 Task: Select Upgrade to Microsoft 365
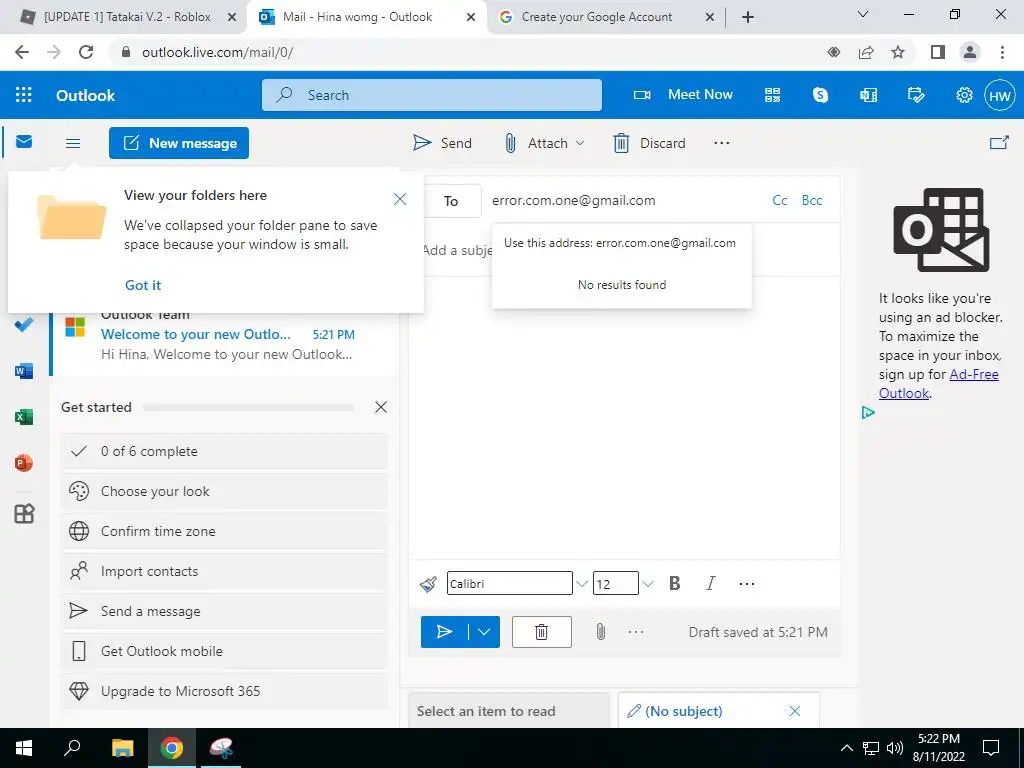[224, 691]
